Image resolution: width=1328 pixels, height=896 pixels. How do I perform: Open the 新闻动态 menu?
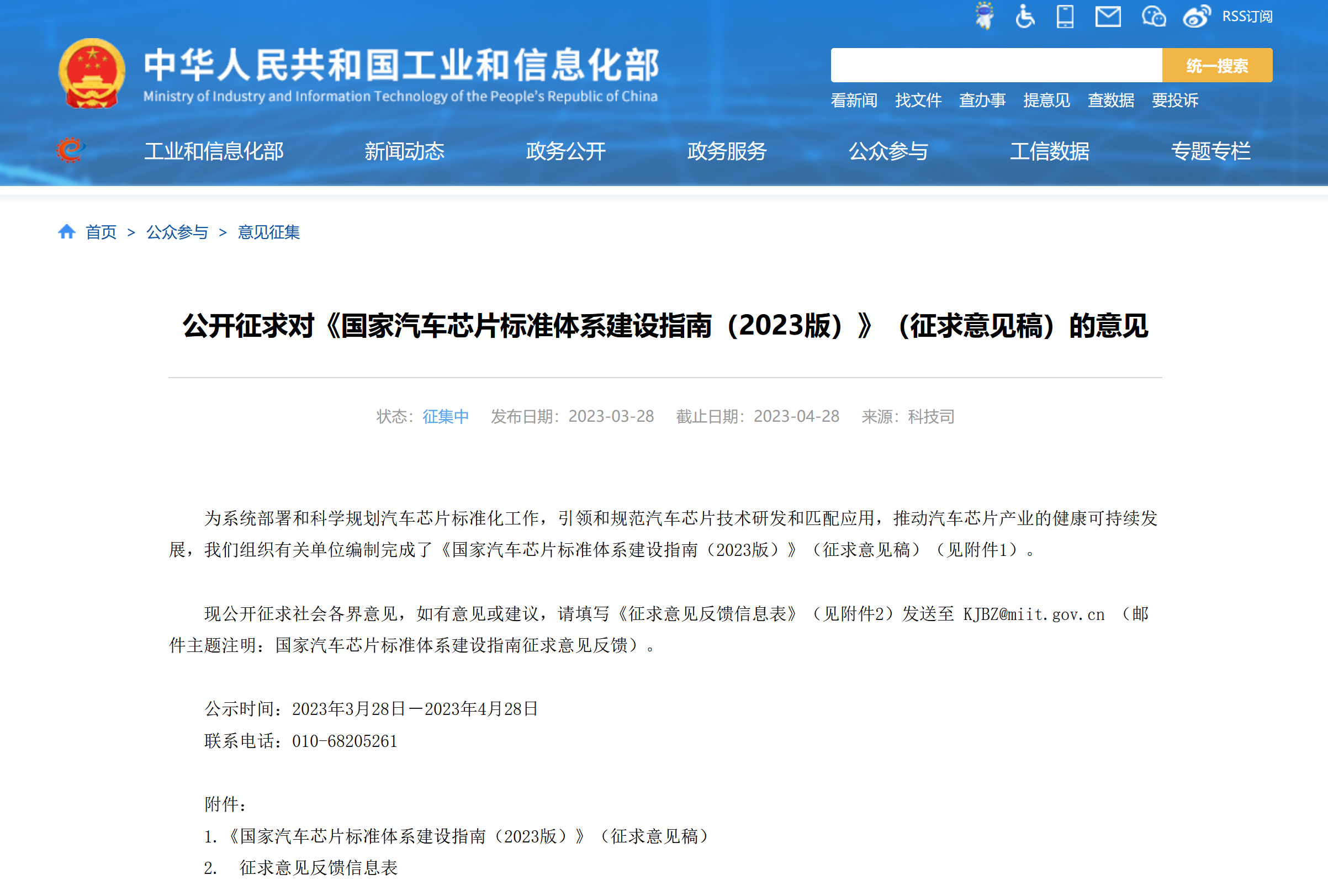point(405,151)
